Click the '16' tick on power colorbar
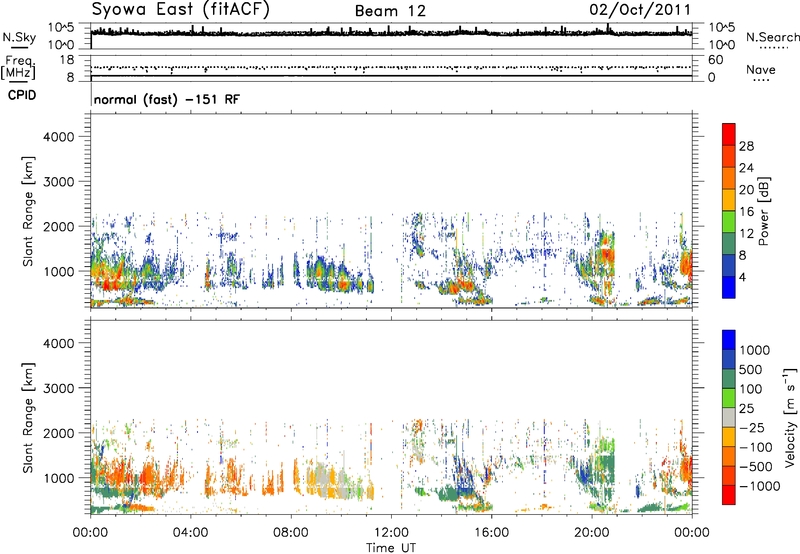 pos(746,212)
